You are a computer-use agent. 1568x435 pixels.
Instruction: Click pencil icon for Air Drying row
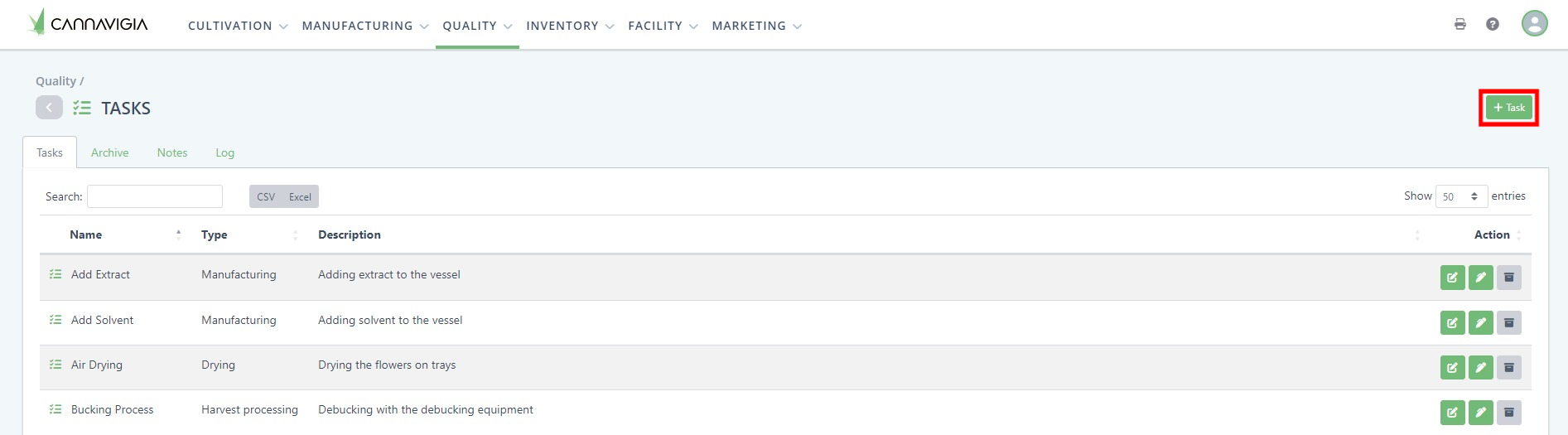pyautogui.click(x=1481, y=367)
